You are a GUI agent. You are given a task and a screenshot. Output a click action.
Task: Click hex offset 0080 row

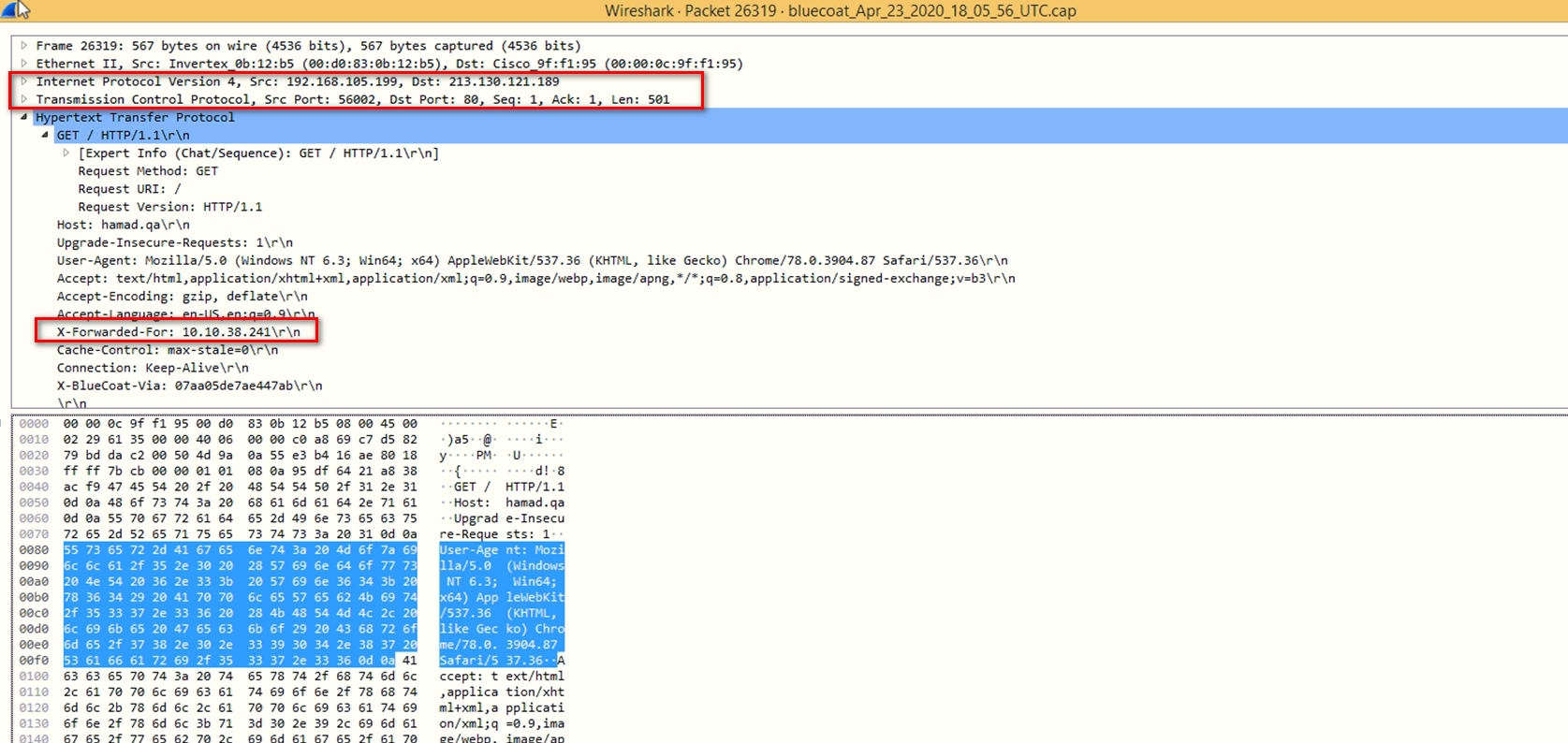click(34, 549)
